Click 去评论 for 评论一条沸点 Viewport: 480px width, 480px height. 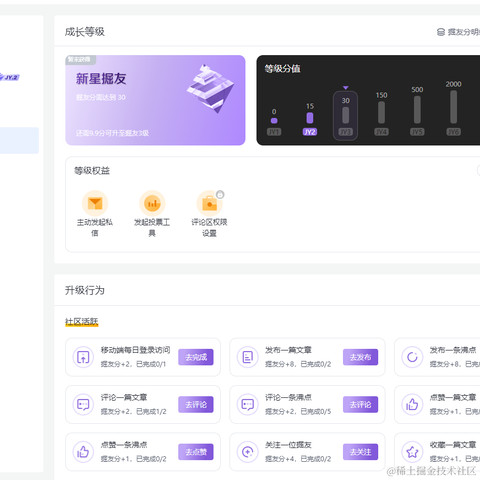(x=360, y=405)
